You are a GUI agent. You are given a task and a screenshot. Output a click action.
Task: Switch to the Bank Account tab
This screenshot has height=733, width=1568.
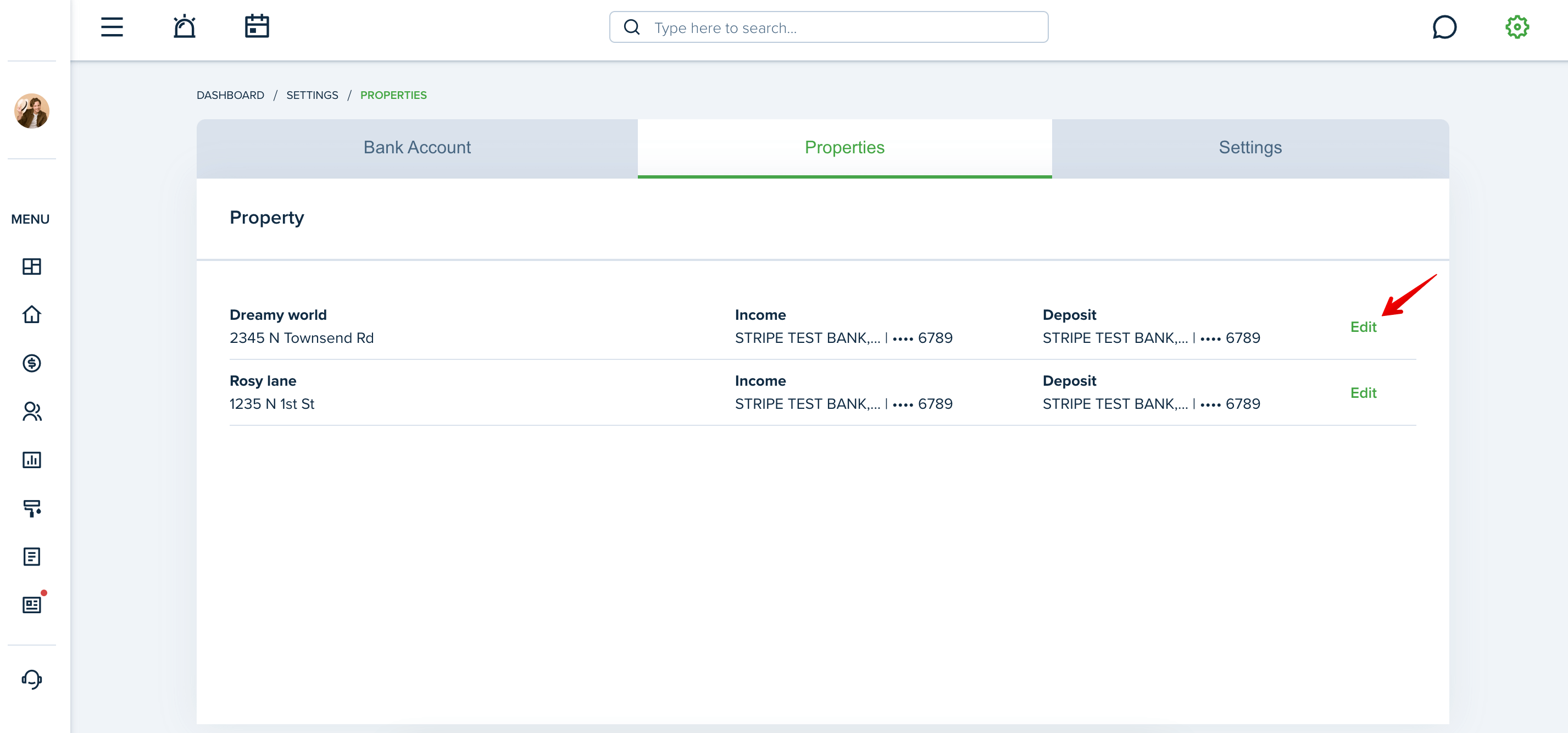417,148
